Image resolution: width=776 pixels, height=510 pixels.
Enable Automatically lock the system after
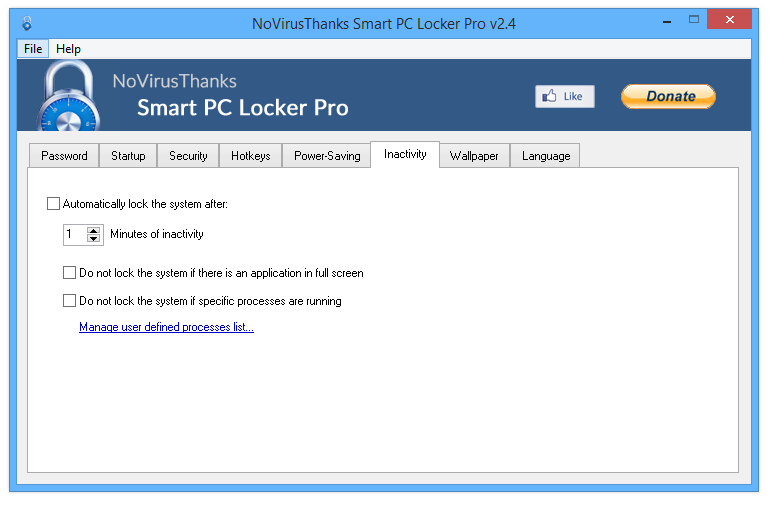[53, 204]
